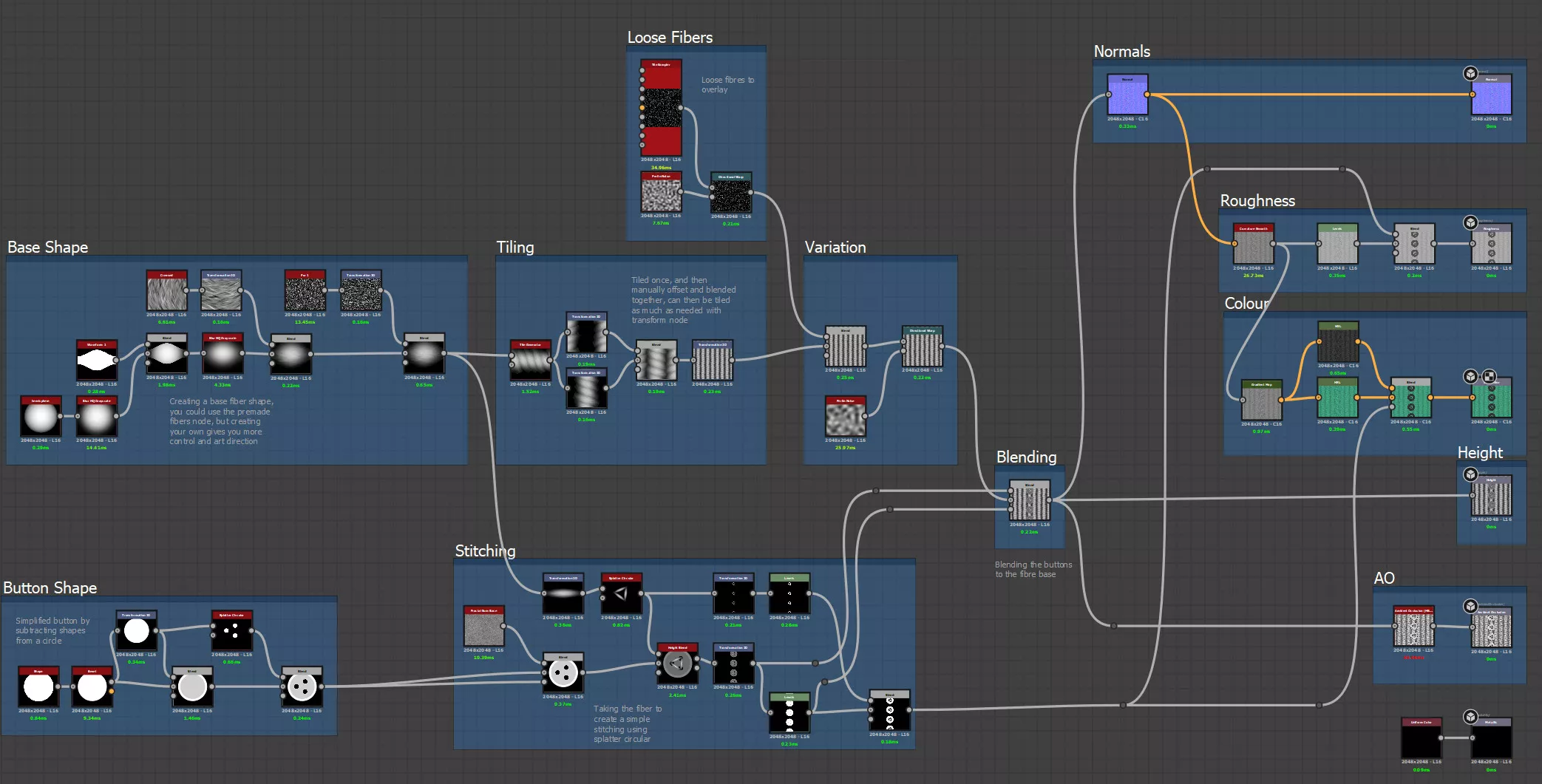The height and width of the screenshot is (784, 1542).
Task: Select the Uniform Color node near Metallic output
Action: pyautogui.click(x=1421, y=738)
